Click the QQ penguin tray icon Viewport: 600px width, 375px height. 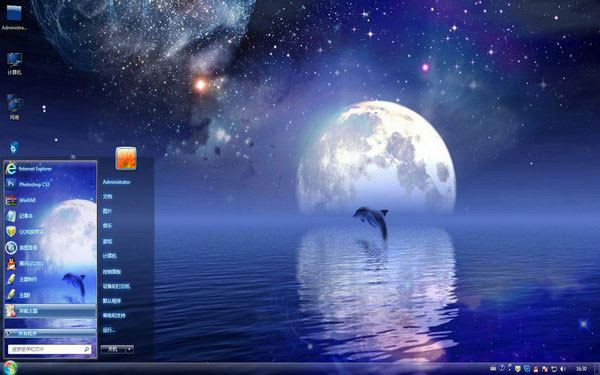point(536,369)
